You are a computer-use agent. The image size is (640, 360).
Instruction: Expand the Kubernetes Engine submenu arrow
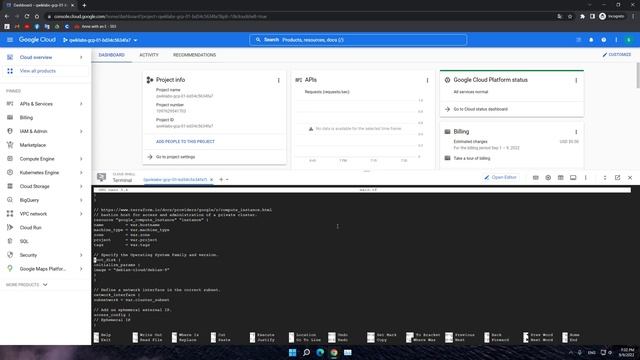tap(81, 173)
